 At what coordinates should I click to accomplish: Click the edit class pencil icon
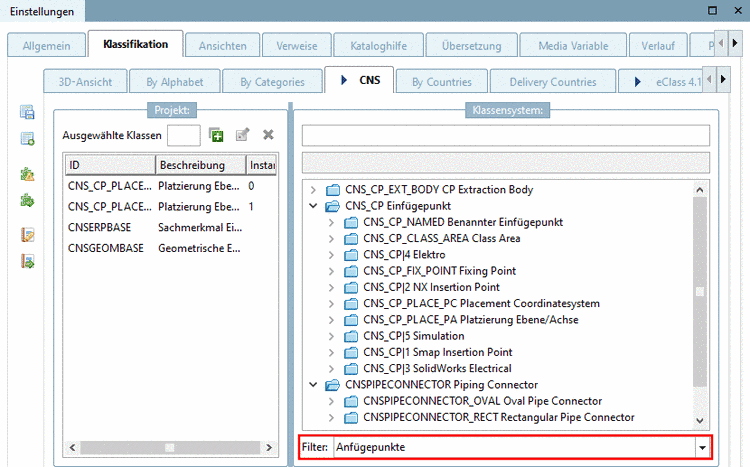(x=243, y=135)
